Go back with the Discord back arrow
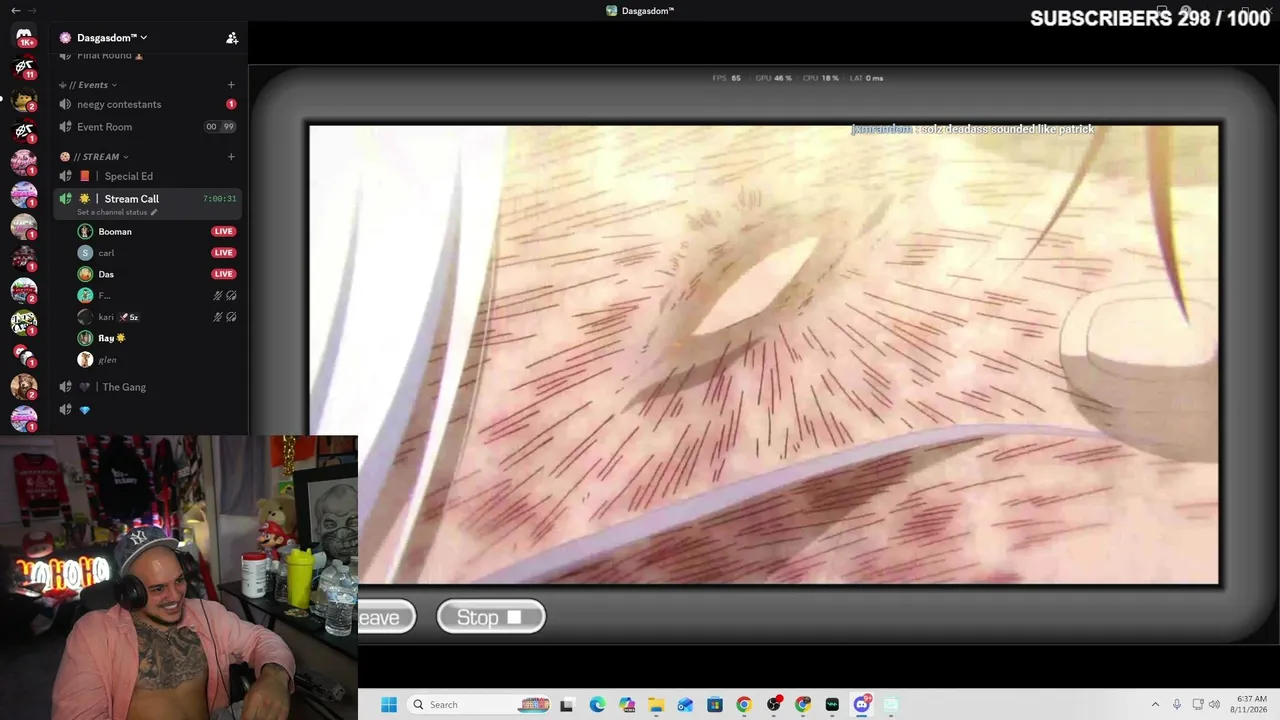 coord(15,10)
